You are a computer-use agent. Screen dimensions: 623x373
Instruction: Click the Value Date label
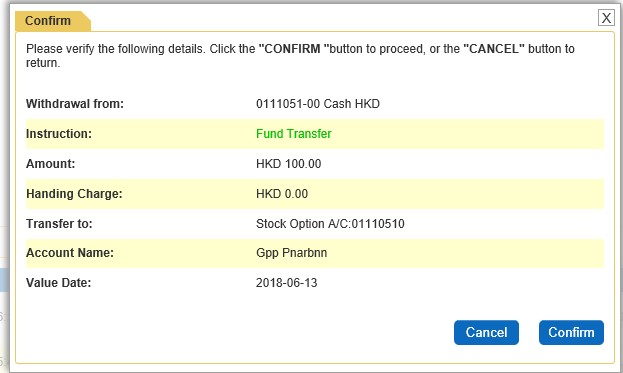tap(58, 283)
